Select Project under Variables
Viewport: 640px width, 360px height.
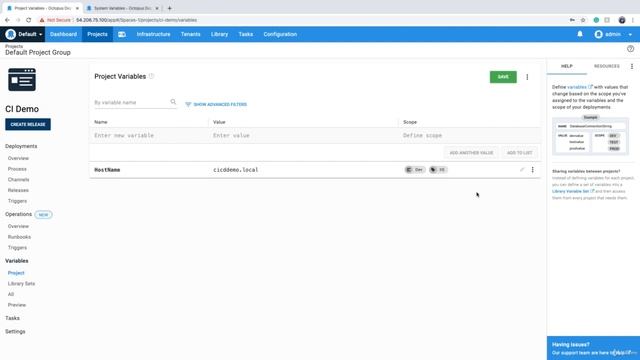(x=16, y=273)
